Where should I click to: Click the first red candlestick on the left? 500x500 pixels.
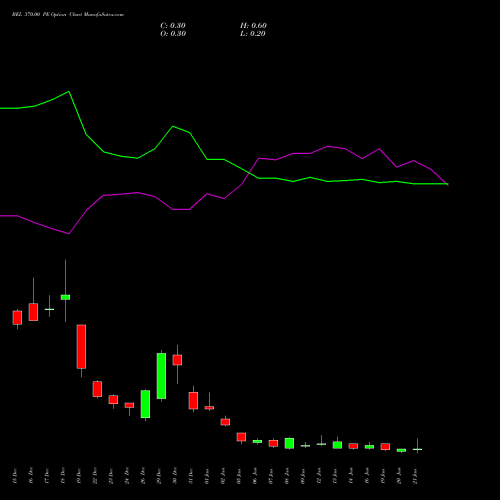pos(17,317)
